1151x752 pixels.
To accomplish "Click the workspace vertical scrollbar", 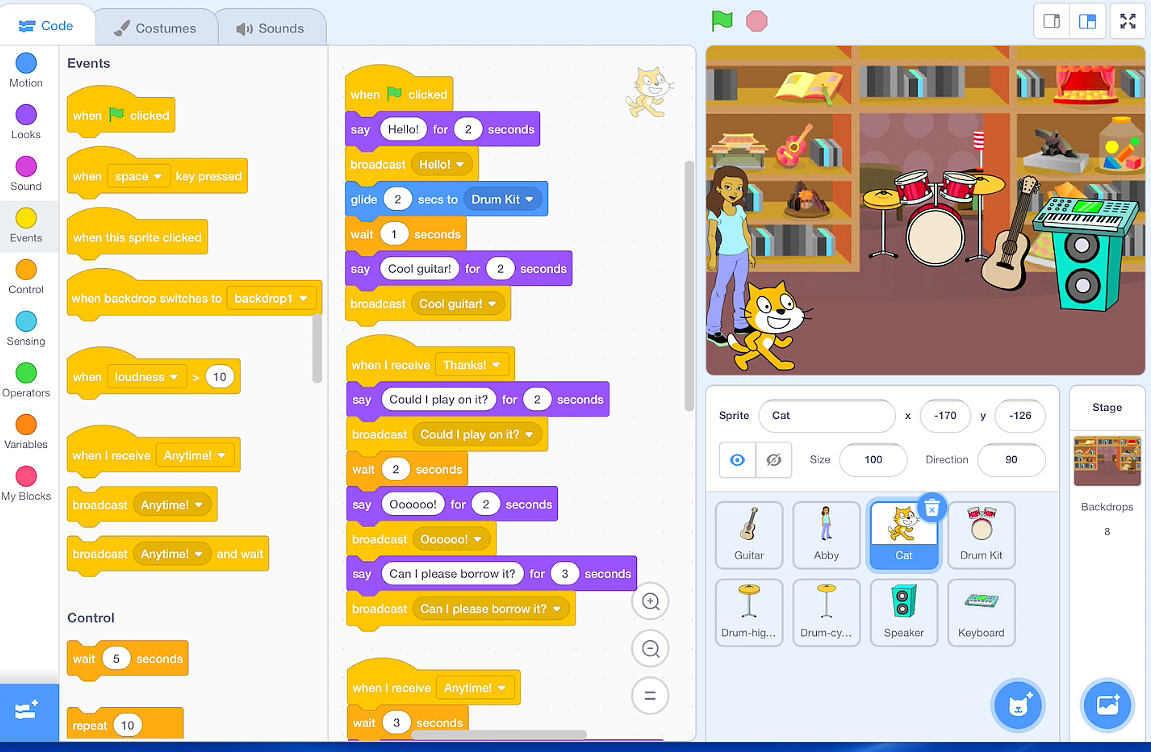I will pos(689,286).
